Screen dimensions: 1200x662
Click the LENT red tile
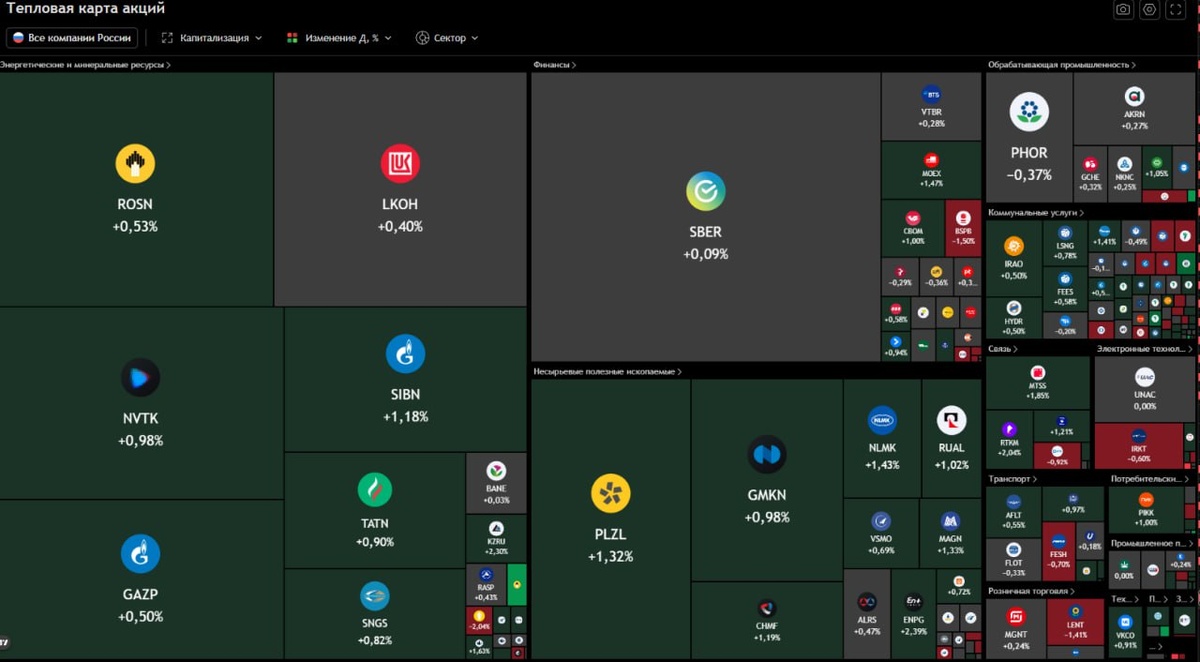[x=1076, y=621]
